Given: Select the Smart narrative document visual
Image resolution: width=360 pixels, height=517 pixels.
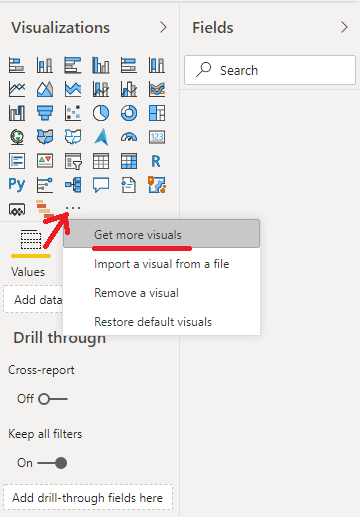Looking at the screenshot, I should tap(129, 185).
